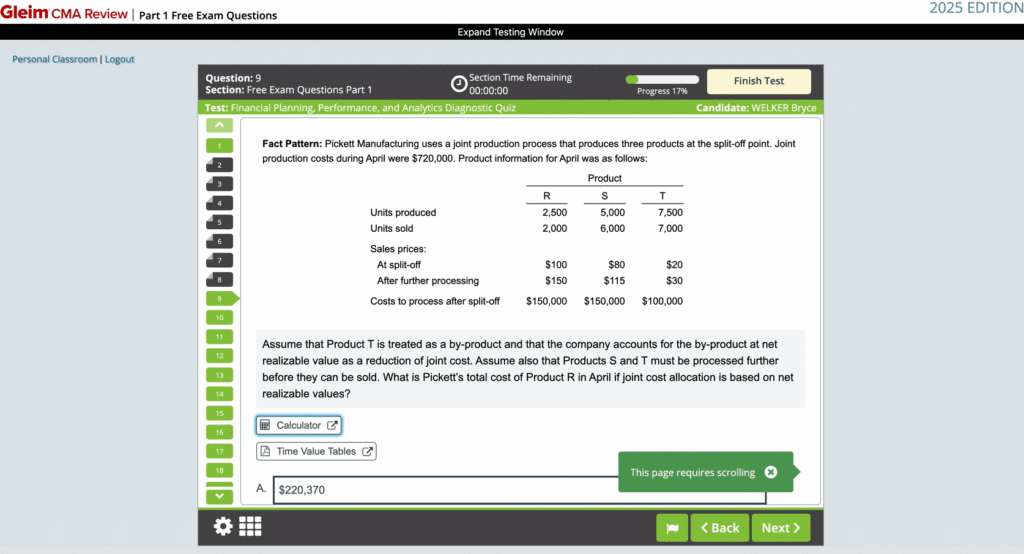This screenshot has height=554, width=1024.
Task: Flag this question for review
Action: tap(672, 528)
